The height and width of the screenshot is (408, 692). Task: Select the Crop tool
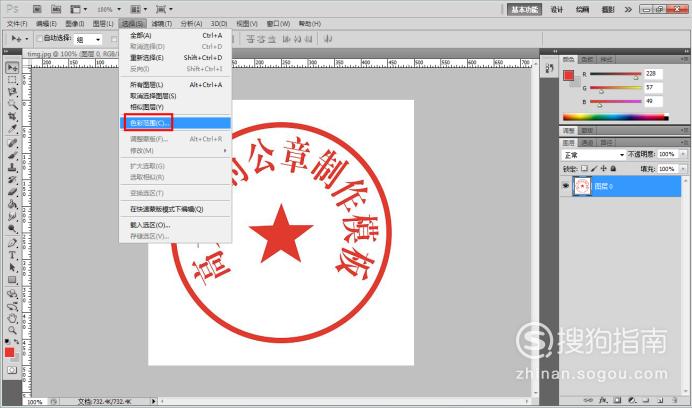click(x=12, y=117)
